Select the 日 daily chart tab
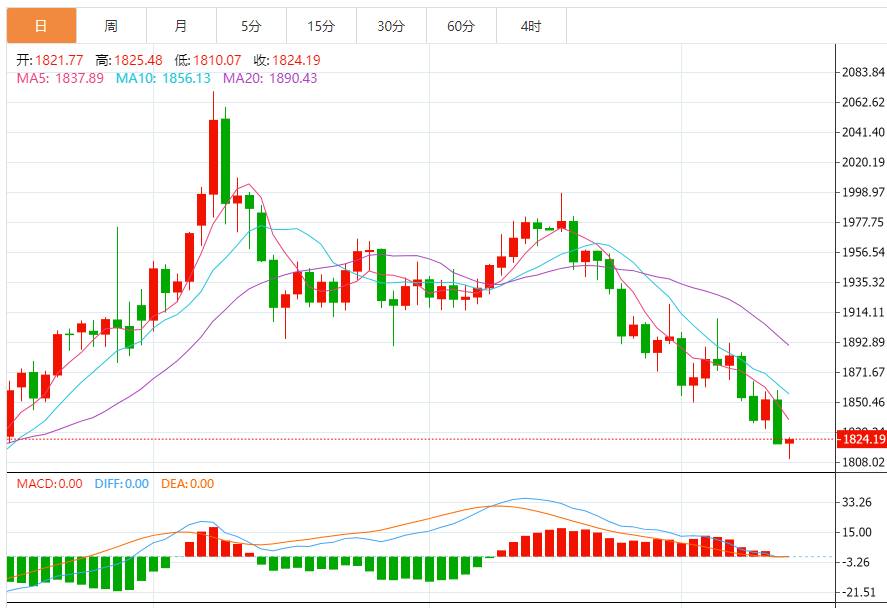 pyautogui.click(x=41, y=26)
